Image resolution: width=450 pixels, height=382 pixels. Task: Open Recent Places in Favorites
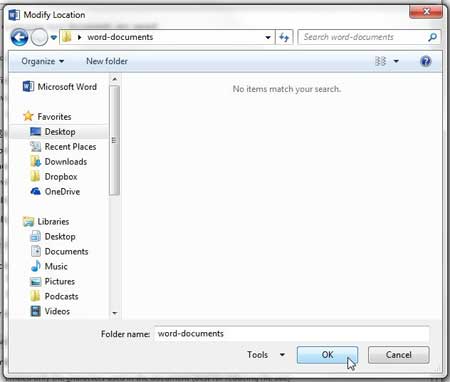(x=70, y=147)
